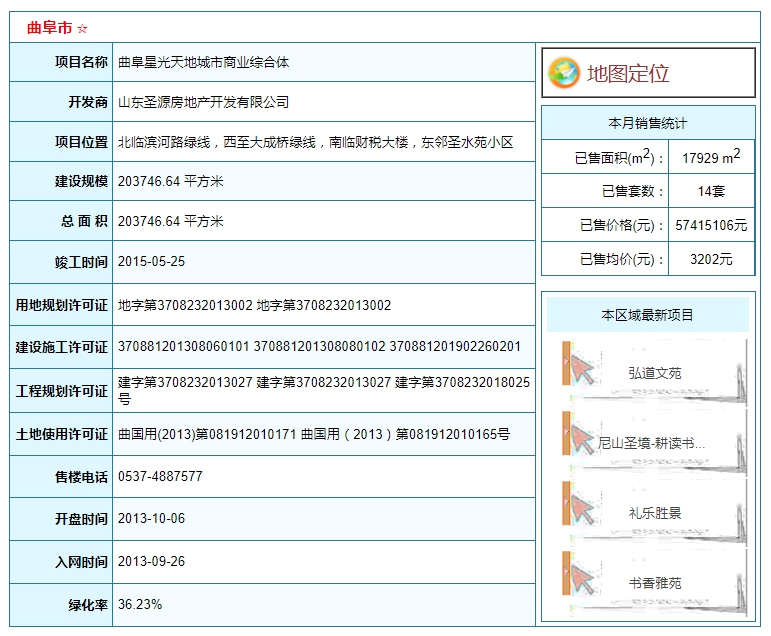This screenshot has height=636, width=771.
Task: Click the 已售面积(m2) label
Action: (x=619, y=157)
